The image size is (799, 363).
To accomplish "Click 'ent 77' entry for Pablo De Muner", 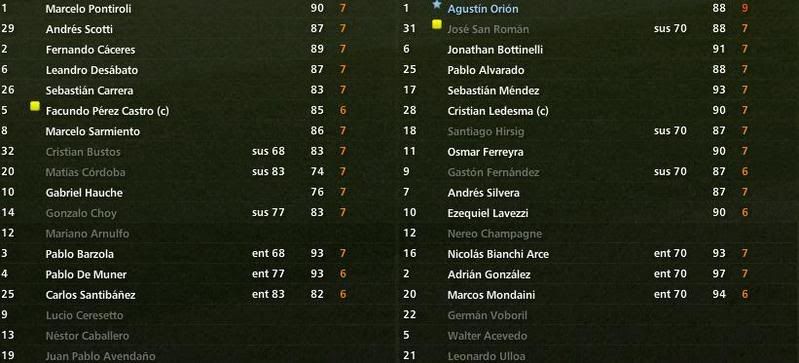I will tap(268, 274).
